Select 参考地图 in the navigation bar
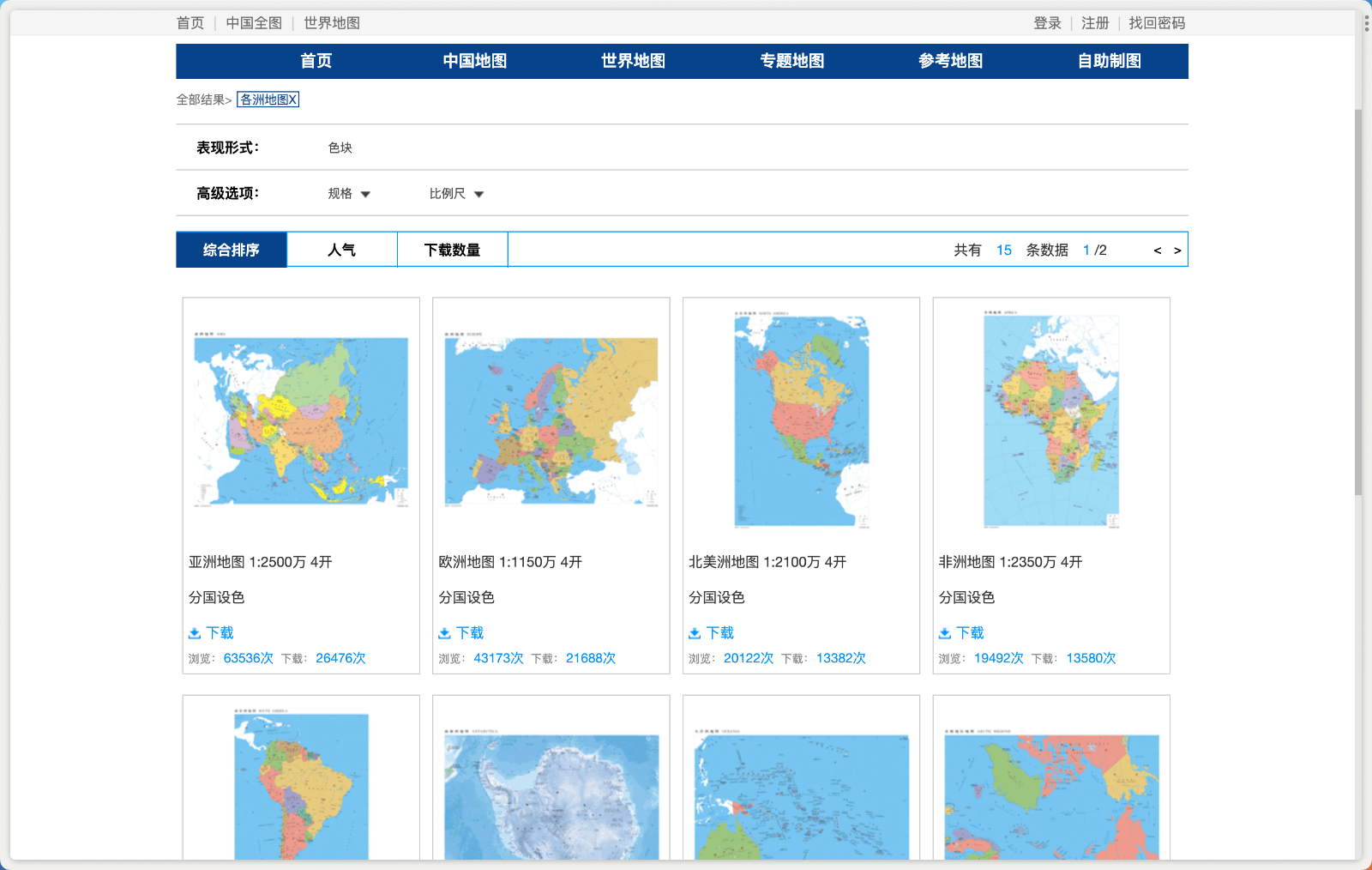 point(950,61)
